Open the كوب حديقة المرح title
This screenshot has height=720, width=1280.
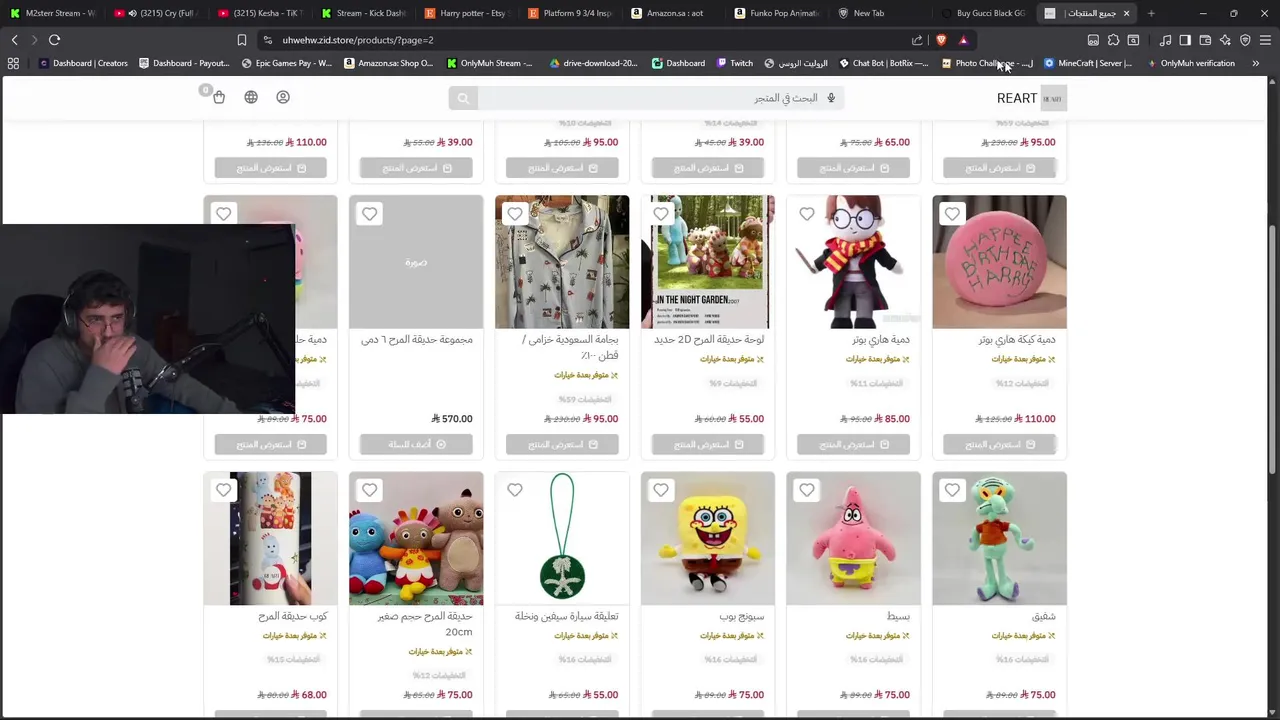tap(293, 616)
